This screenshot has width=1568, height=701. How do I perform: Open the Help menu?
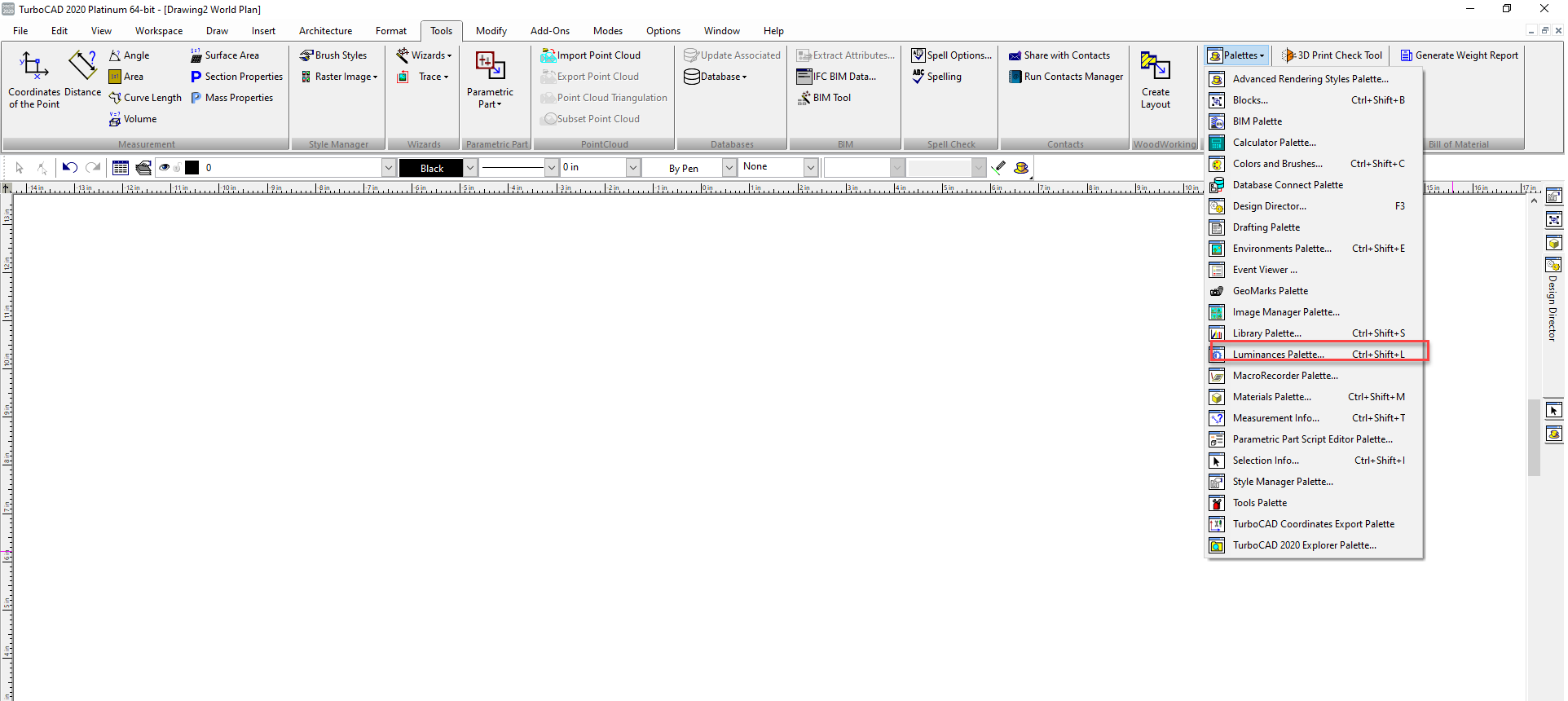(x=773, y=31)
